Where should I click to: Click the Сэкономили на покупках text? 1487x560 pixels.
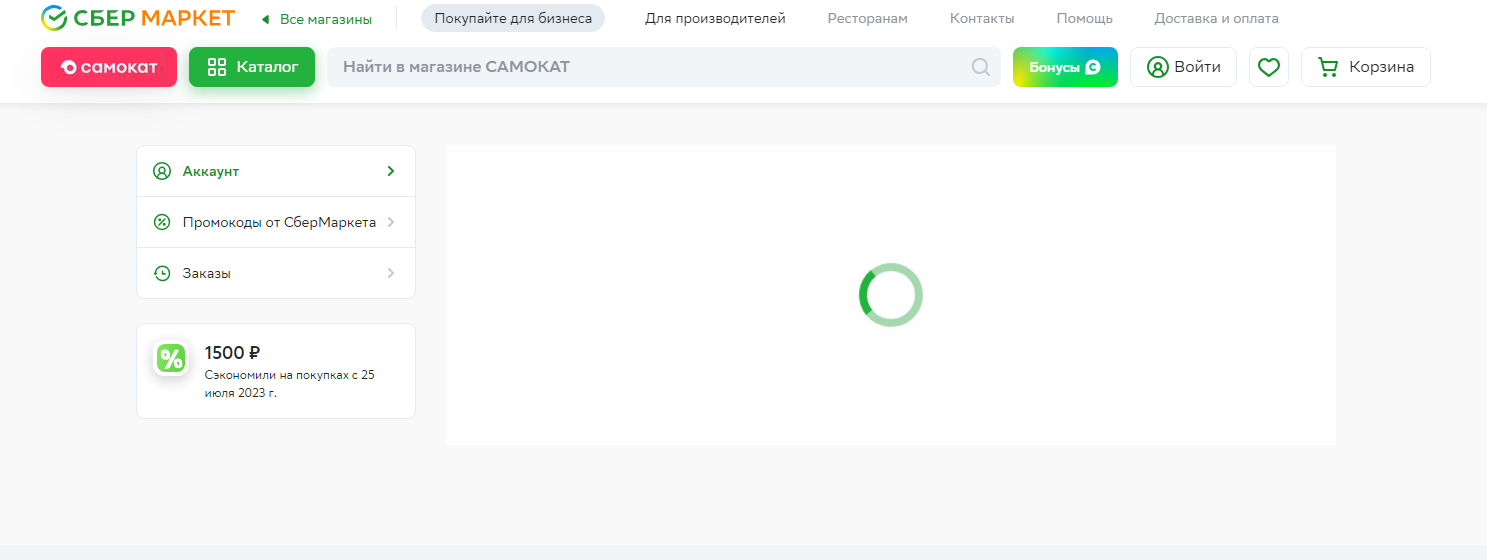tap(289, 384)
